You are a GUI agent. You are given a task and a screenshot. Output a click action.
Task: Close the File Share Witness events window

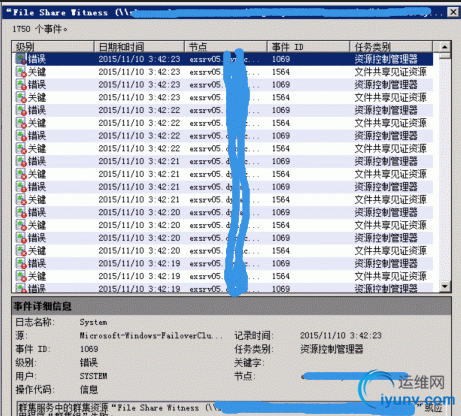[x=453, y=12]
